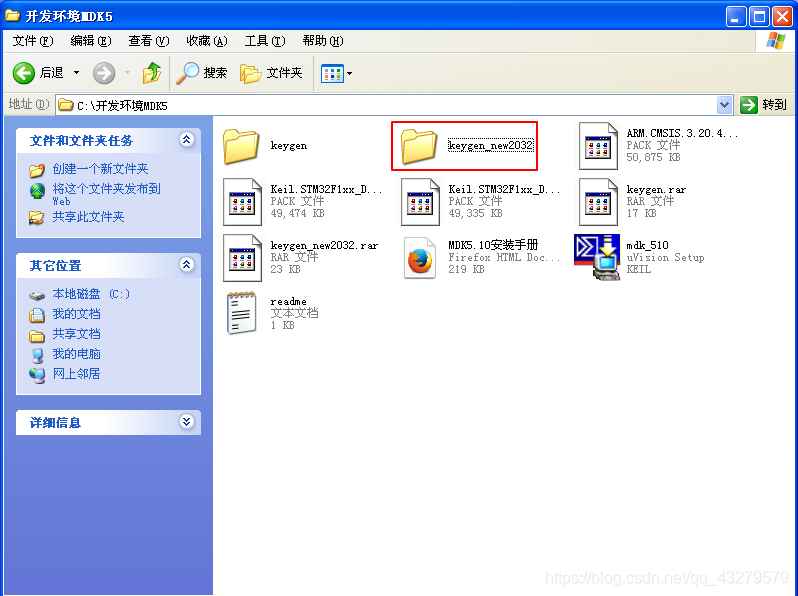The width and height of the screenshot is (798, 596).
Task: Click the Windows flag logo throbber
Action: point(776,41)
